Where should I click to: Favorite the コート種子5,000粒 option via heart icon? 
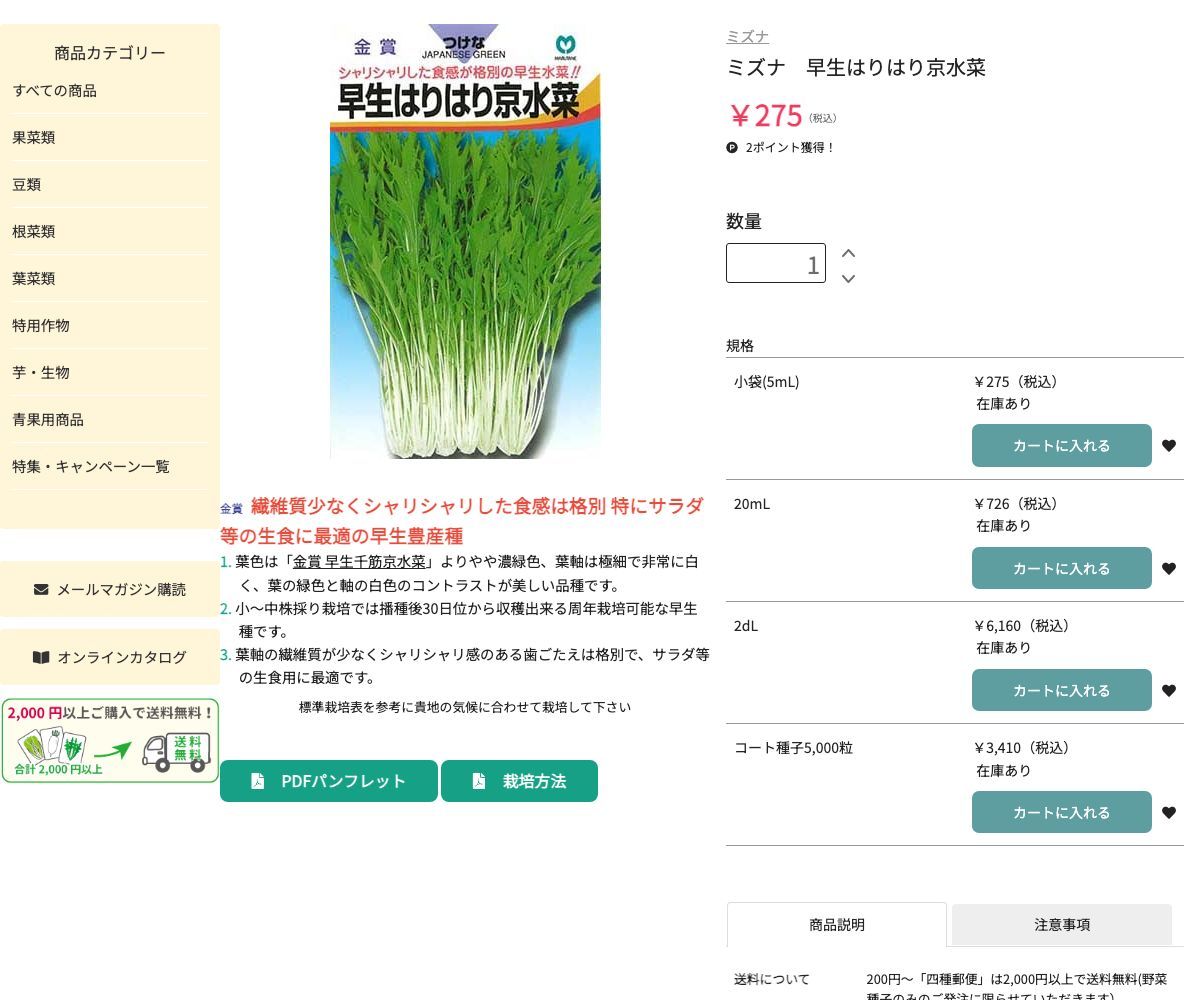(x=1169, y=812)
